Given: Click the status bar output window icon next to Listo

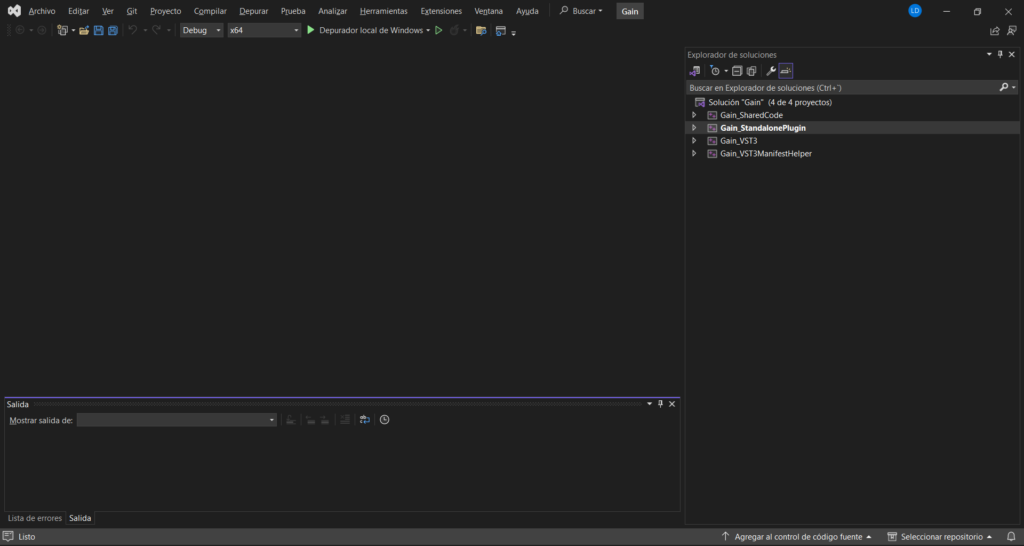Looking at the screenshot, I should pos(8,537).
